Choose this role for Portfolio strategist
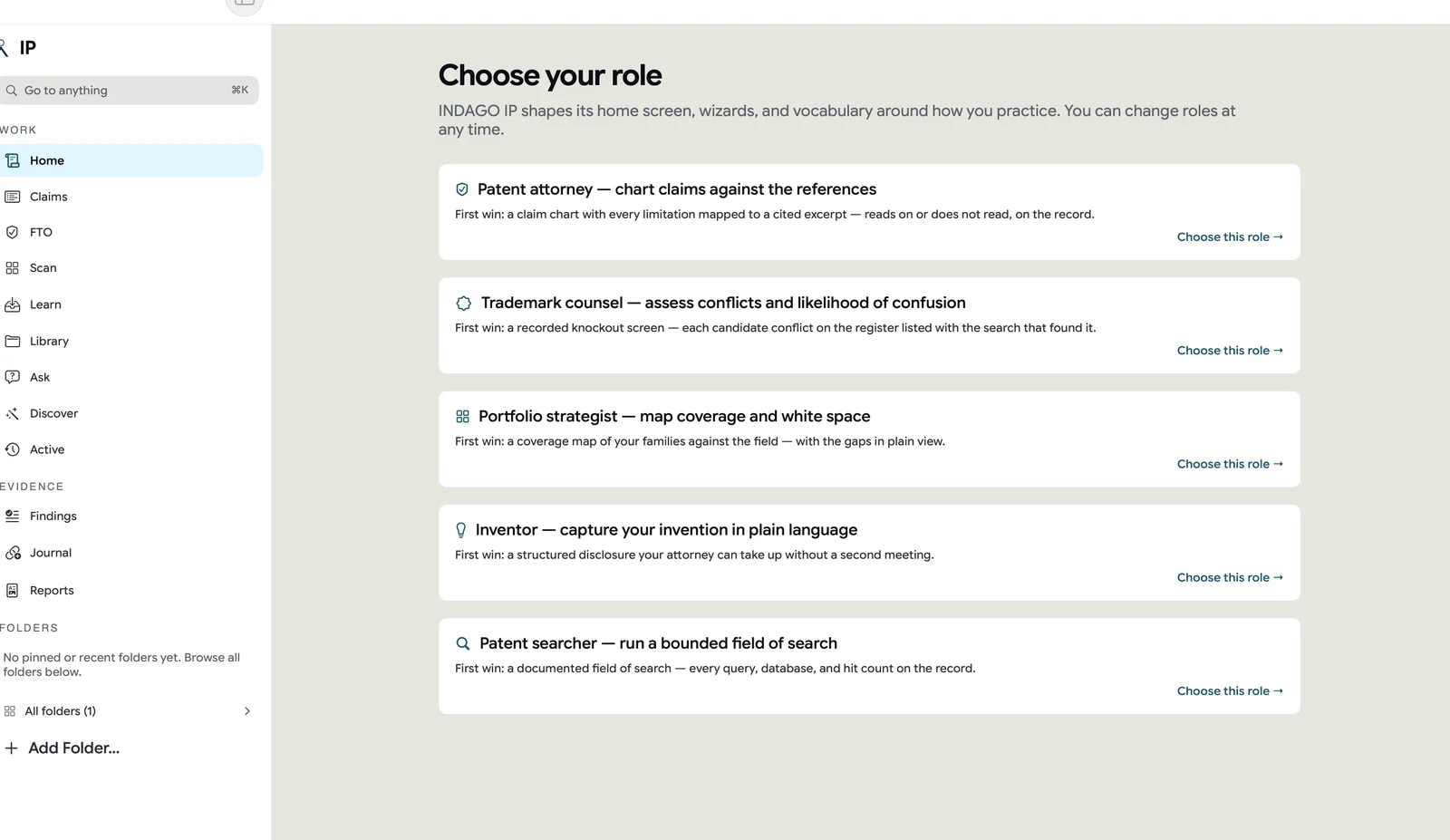Screen dimensions: 1450x840 pos(1230,463)
